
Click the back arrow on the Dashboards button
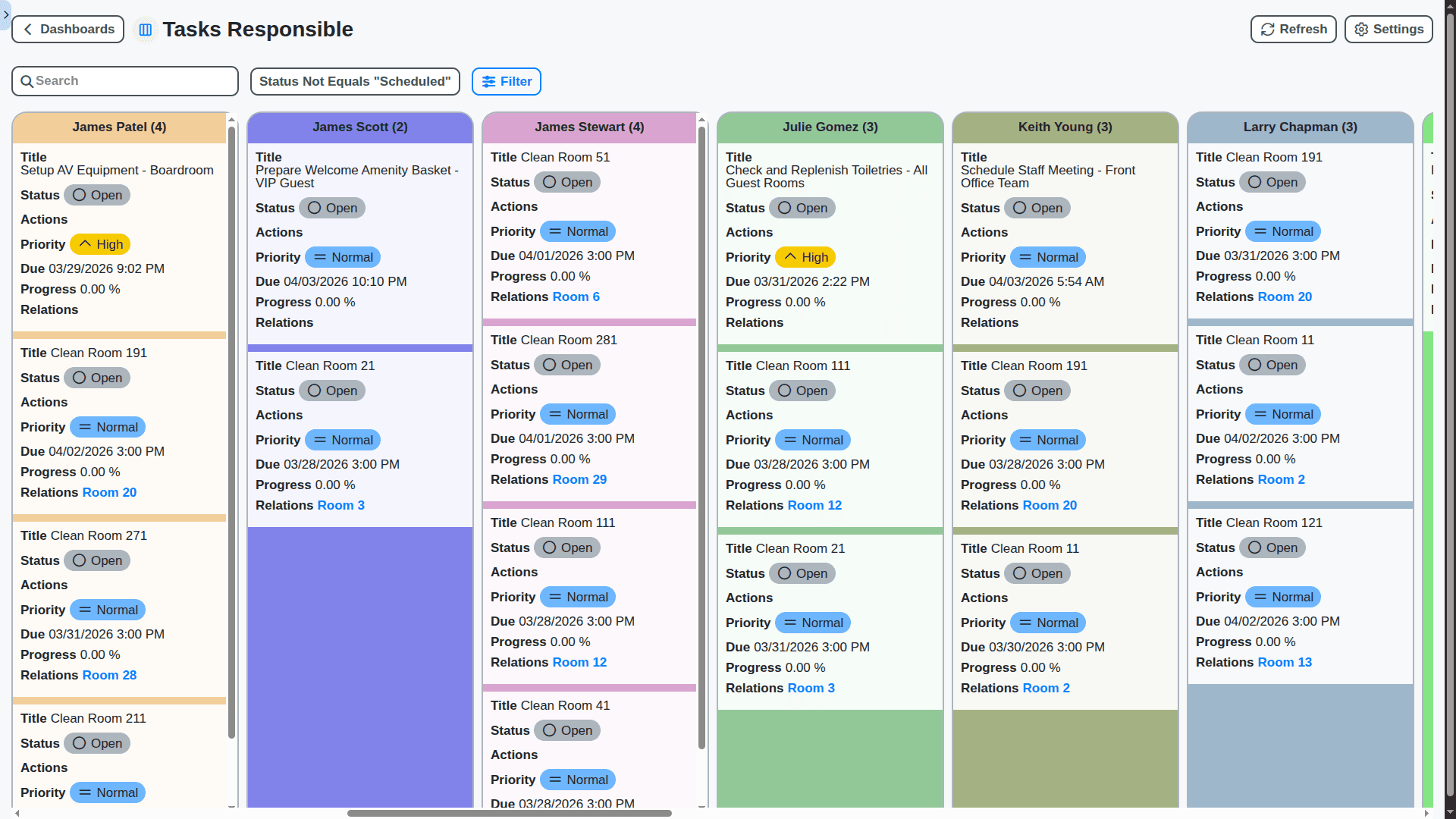click(x=27, y=29)
